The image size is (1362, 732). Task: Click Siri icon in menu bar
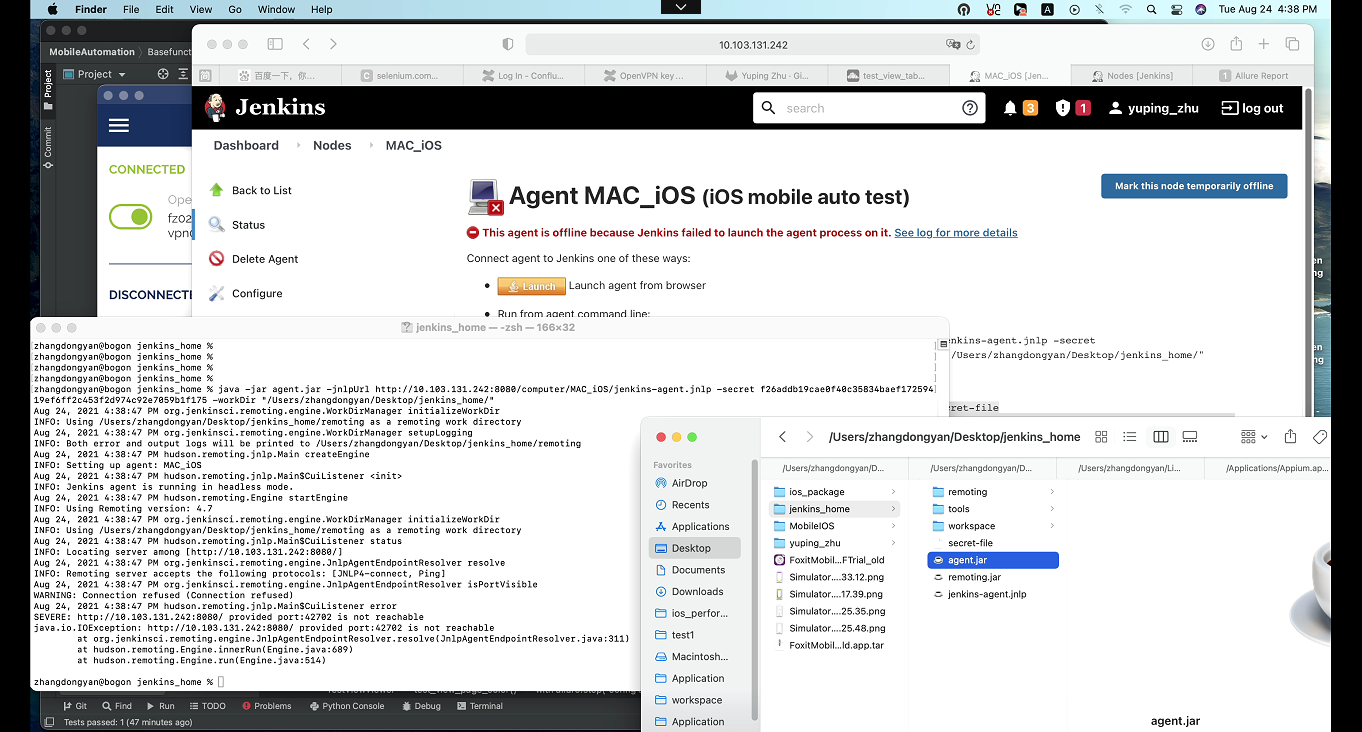coord(1200,9)
